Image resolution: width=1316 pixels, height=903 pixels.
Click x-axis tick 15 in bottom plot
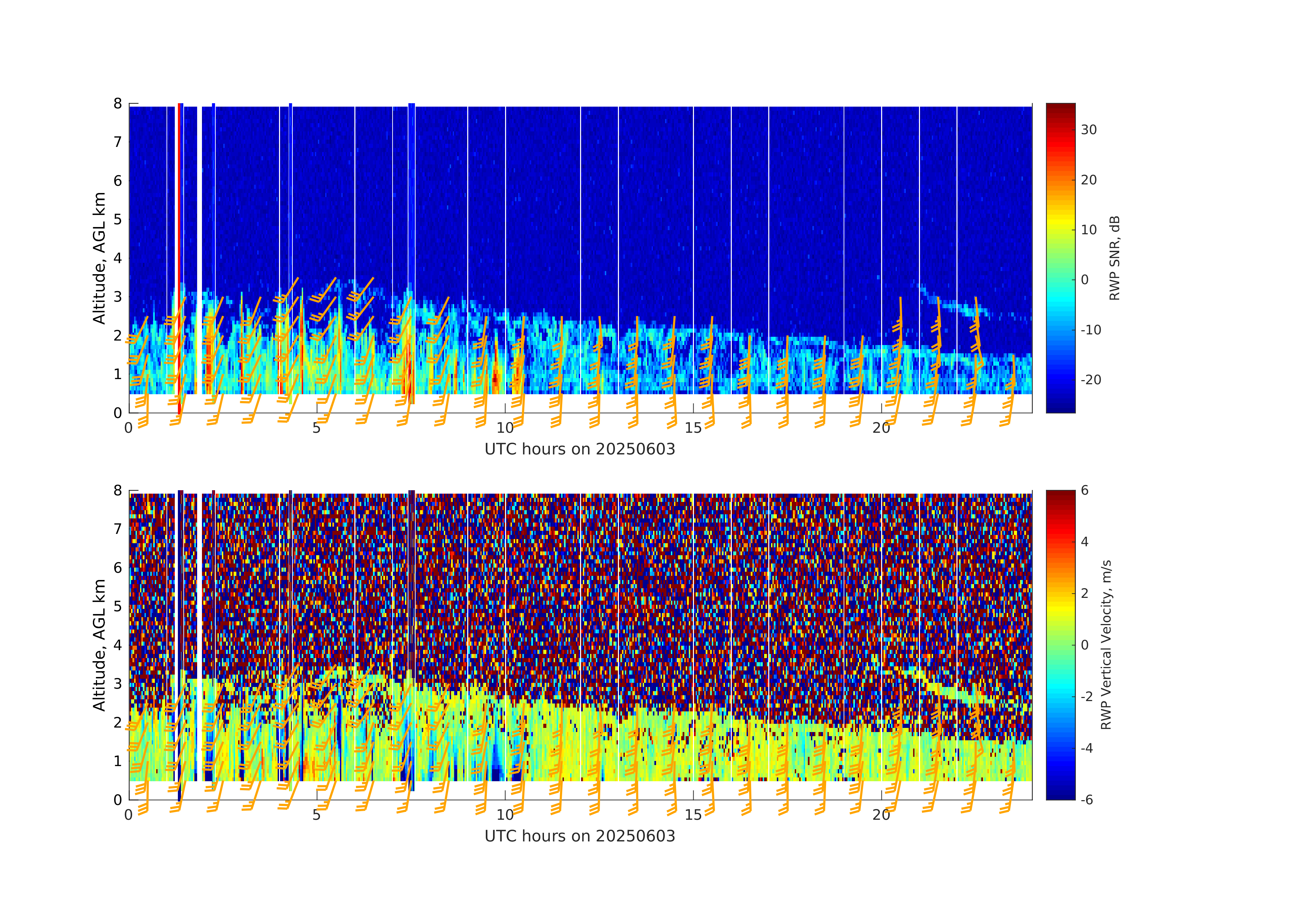(693, 815)
